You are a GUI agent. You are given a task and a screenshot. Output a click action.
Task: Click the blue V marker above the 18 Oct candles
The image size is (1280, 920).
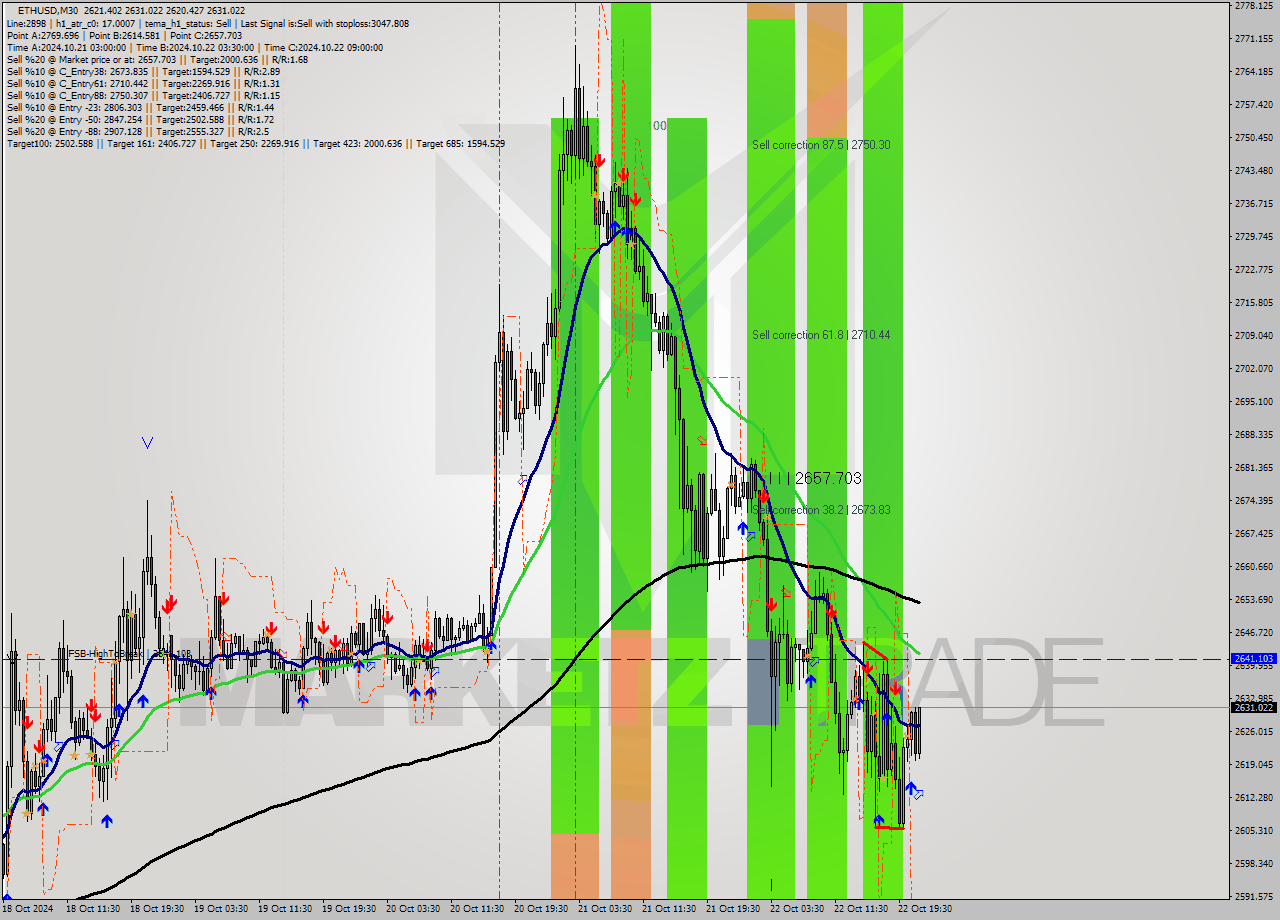pos(147,442)
